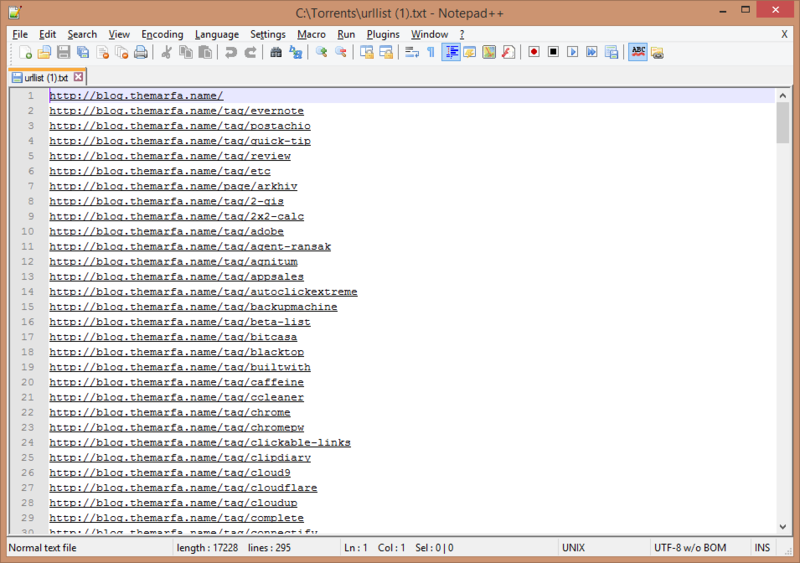This screenshot has height=563, width=800.
Task: Select the urllist (1).txt tab
Action: point(46,77)
